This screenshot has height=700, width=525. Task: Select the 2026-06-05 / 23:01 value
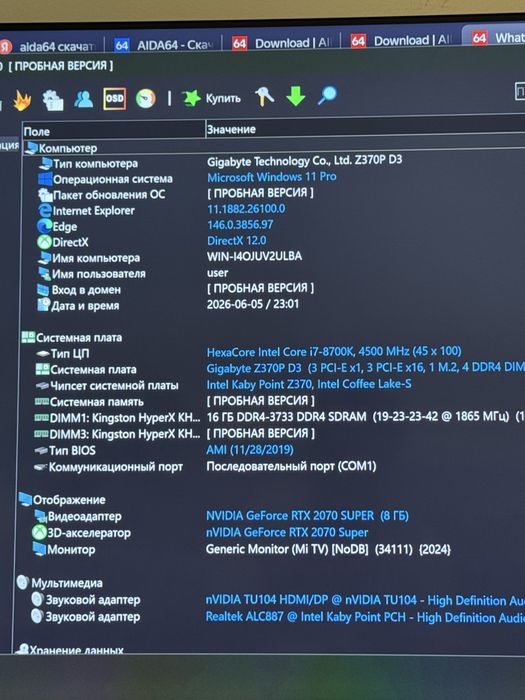[x=253, y=304]
